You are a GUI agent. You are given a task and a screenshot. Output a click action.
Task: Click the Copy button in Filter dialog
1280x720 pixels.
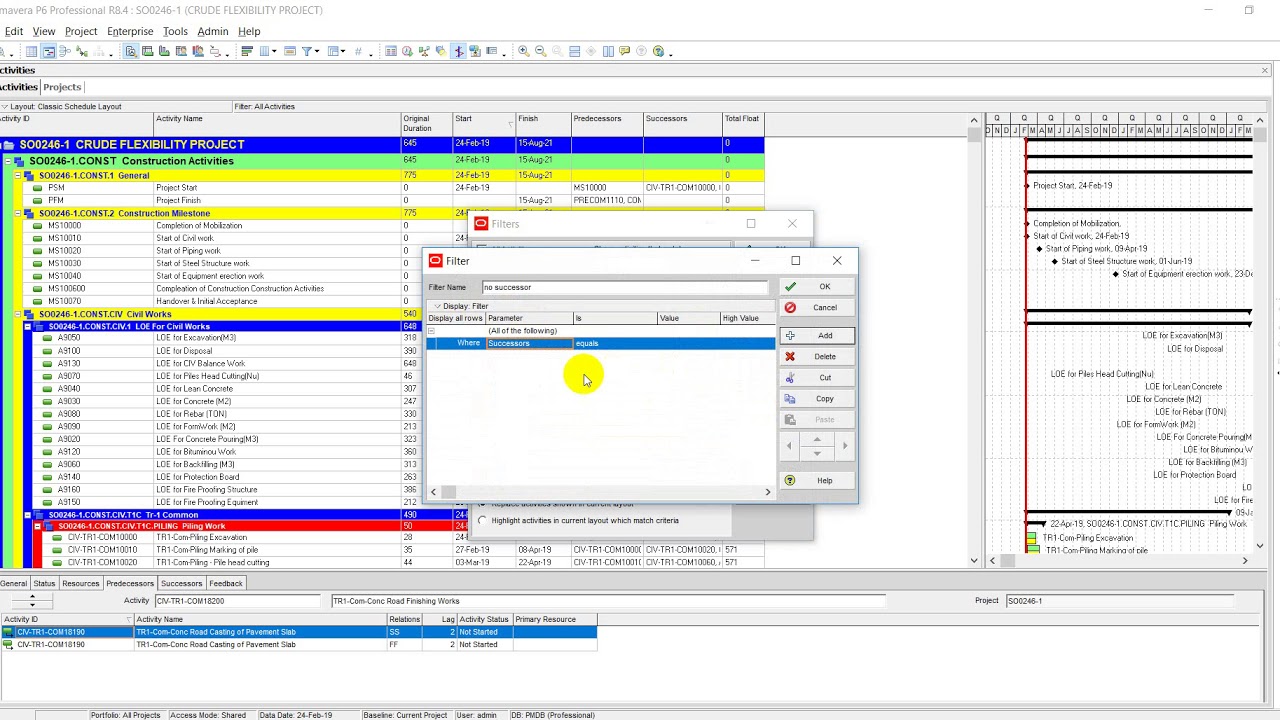point(817,399)
